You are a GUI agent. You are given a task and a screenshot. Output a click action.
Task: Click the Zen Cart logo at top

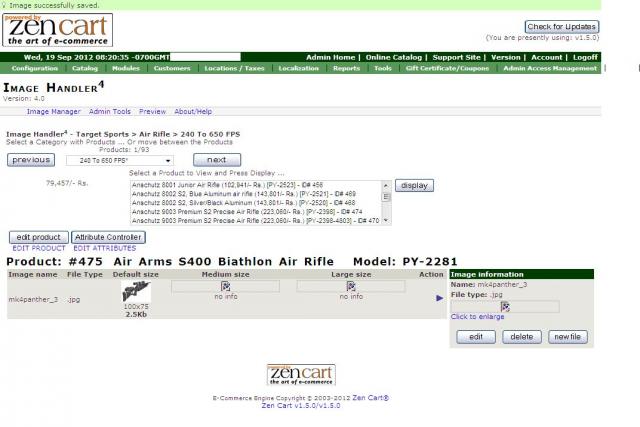pyautogui.click(x=58, y=30)
